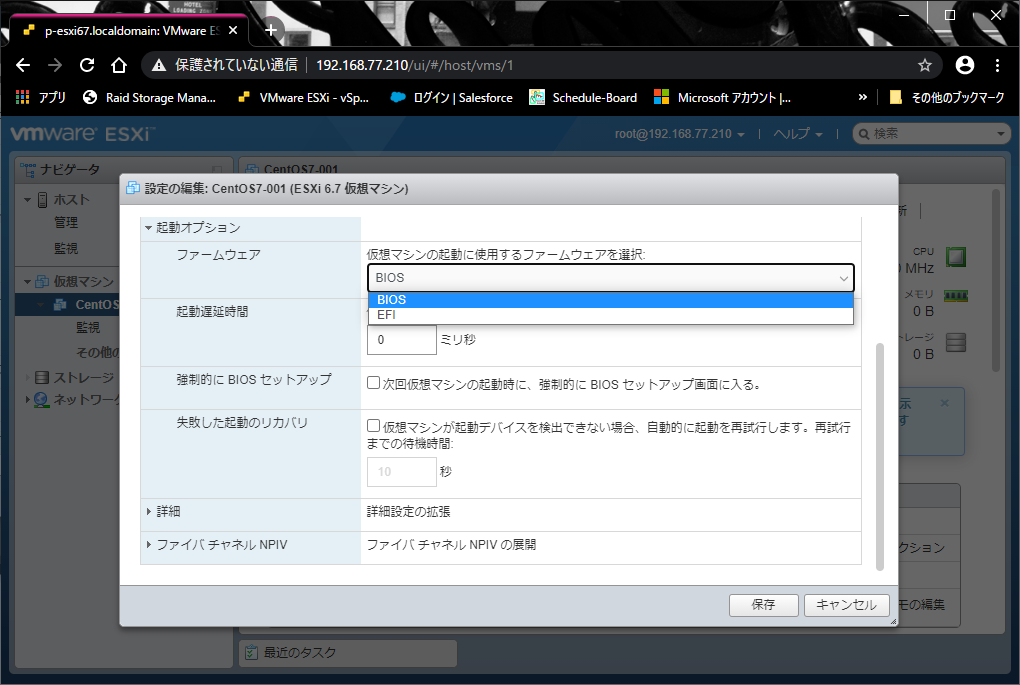1020x685 pixels.
Task: Open the ヘルプ help menu
Action: point(798,134)
